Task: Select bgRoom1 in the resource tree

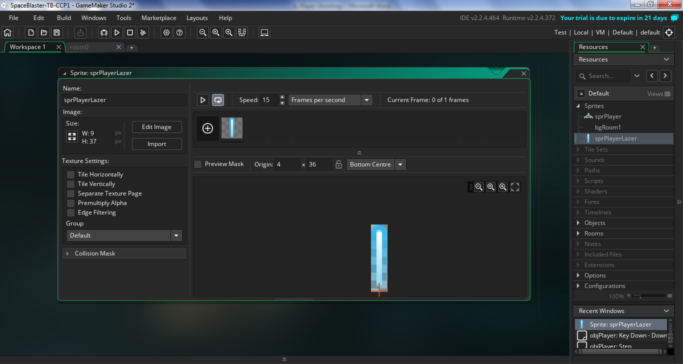Action: pyautogui.click(x=608, y=128)
